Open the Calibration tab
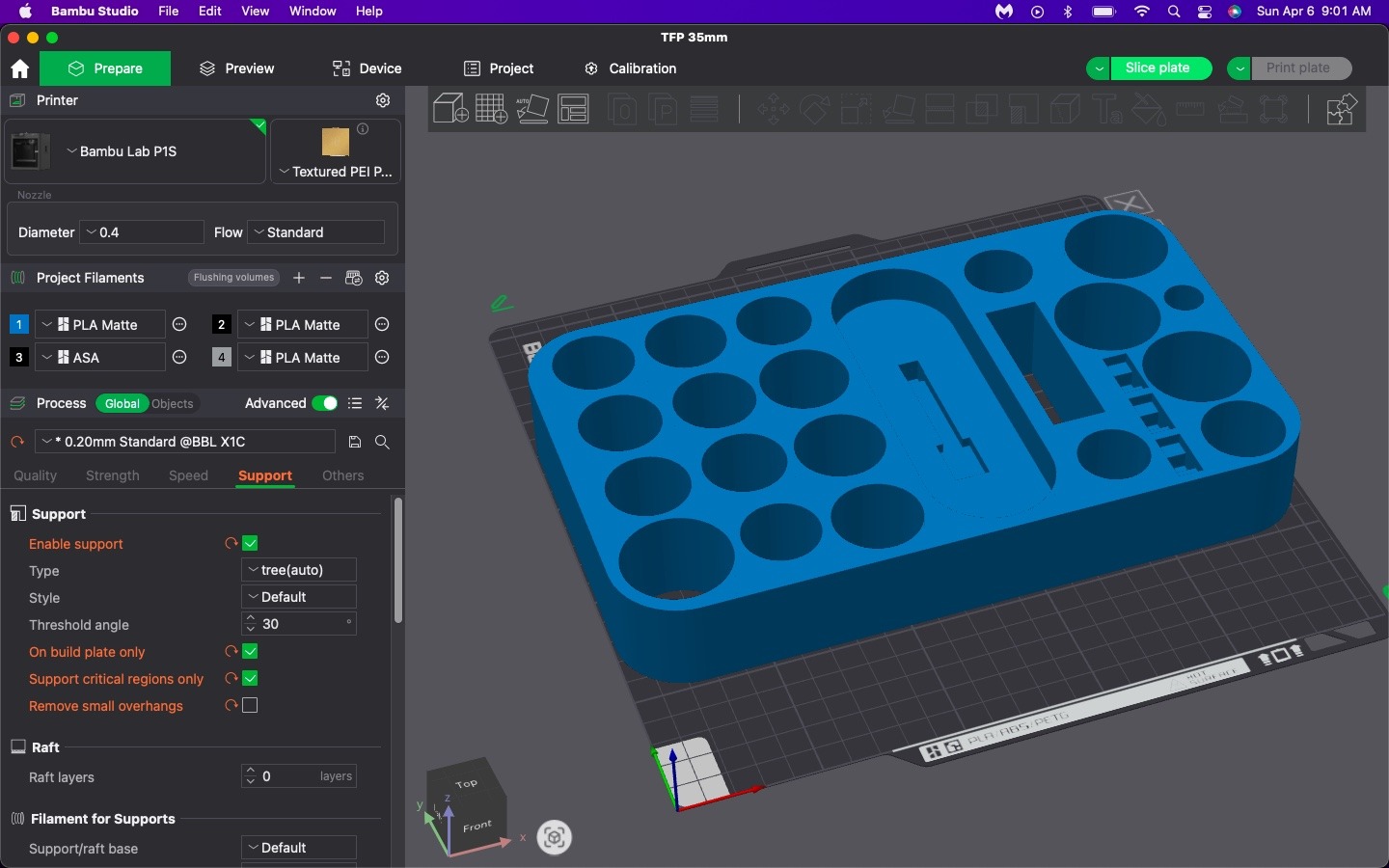Image resolution: width=1389 pixels, height=868 pixels. [631, 68]
